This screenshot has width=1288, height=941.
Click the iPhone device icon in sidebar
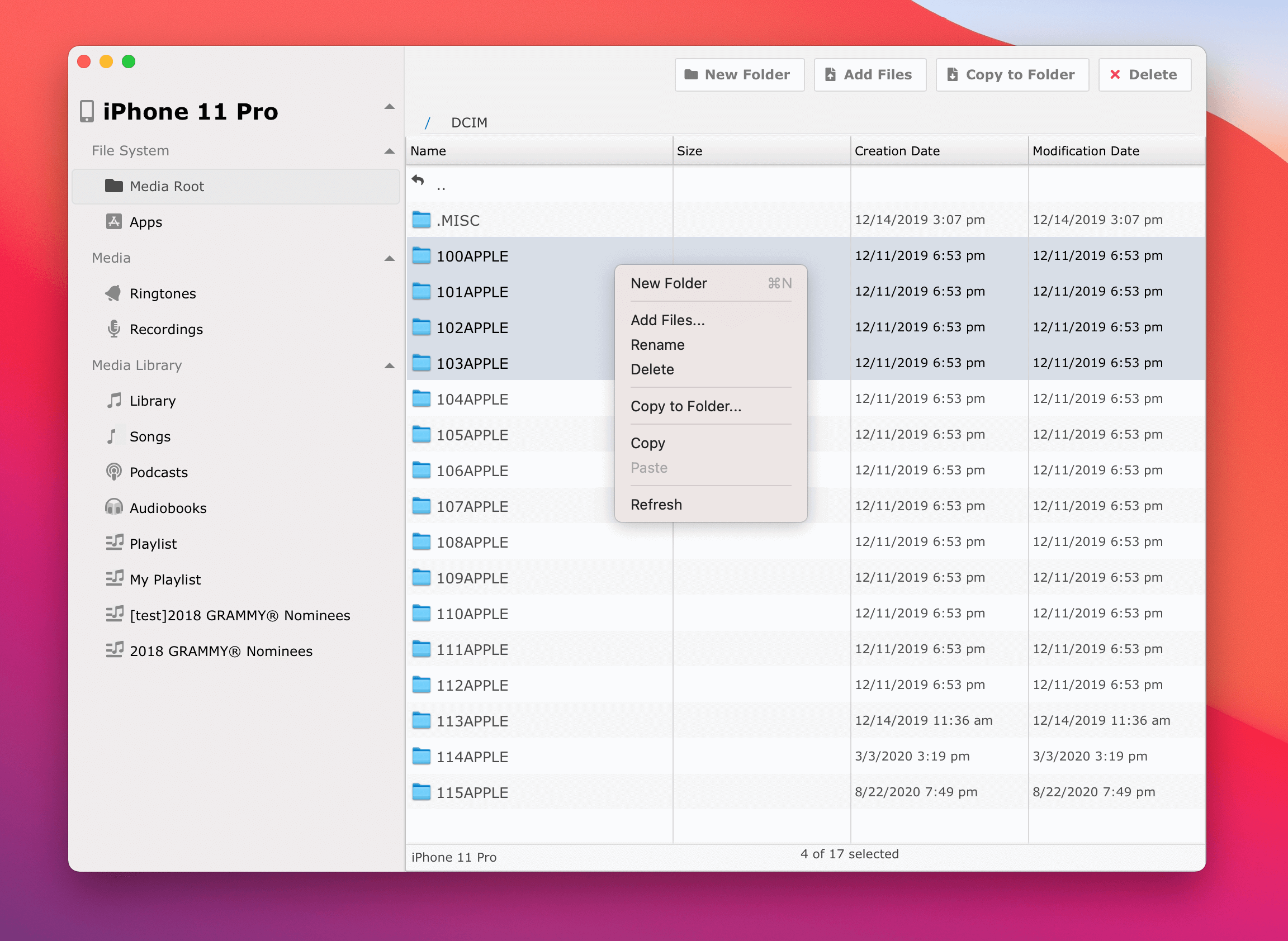(87, 111)
